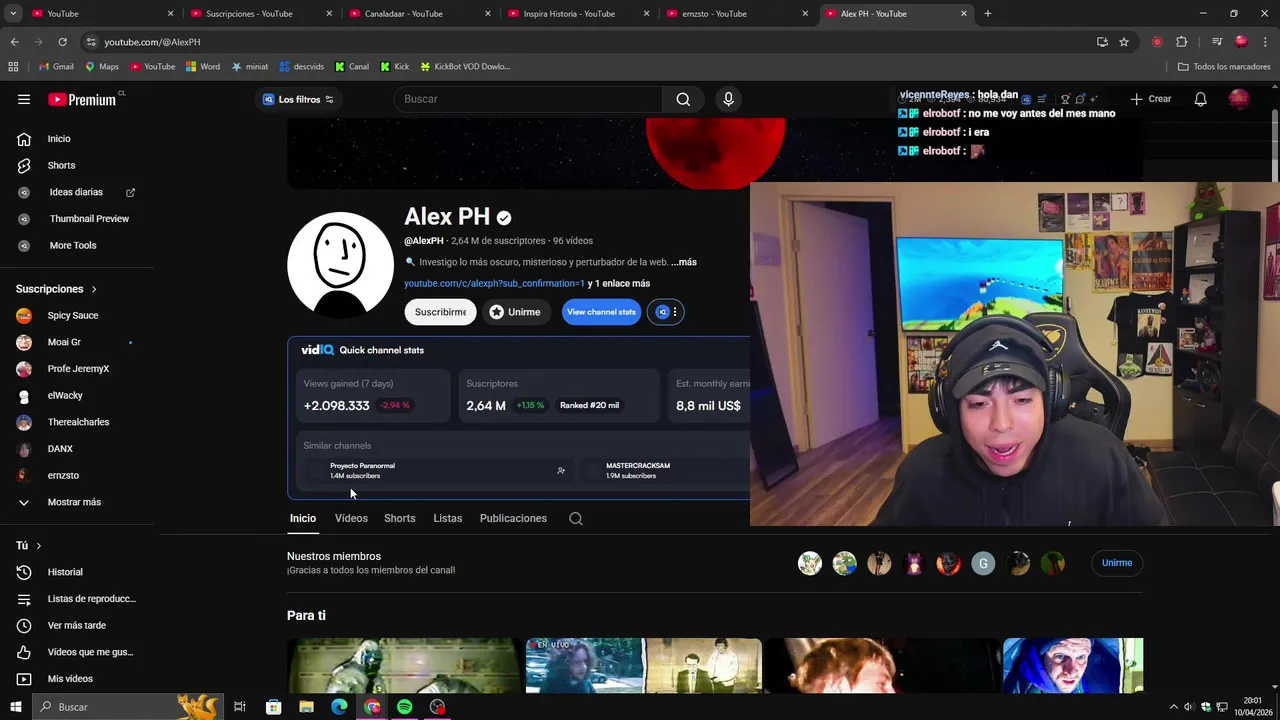Open Microsoft Edge from the taskbar
The width and height of the screenshot is (1280, 720).
[339, 707]
